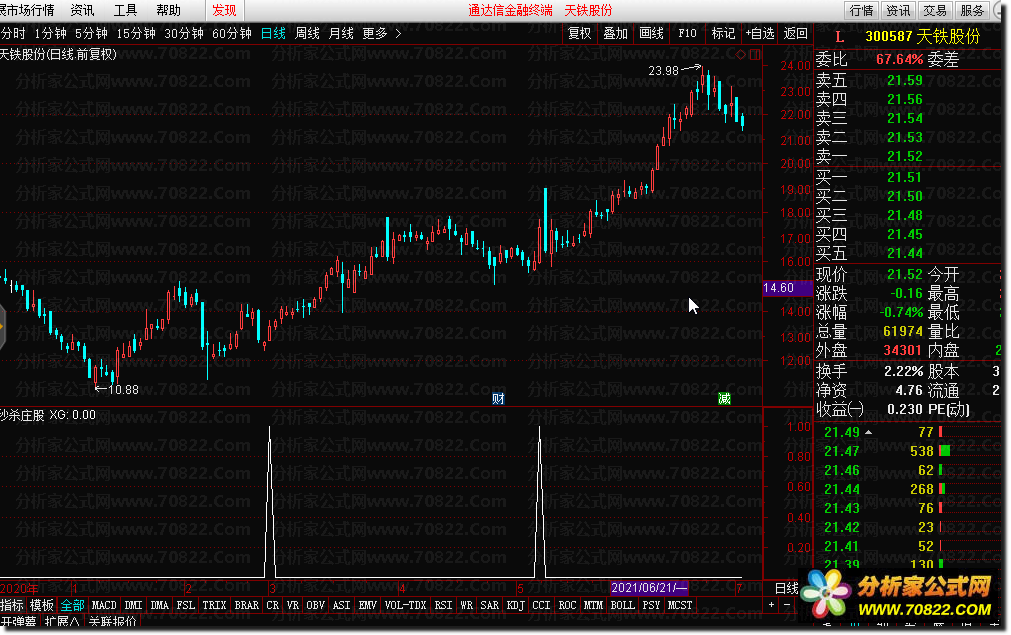
Task: Click the 14.60 price label on axis
Action: point(787,288)
